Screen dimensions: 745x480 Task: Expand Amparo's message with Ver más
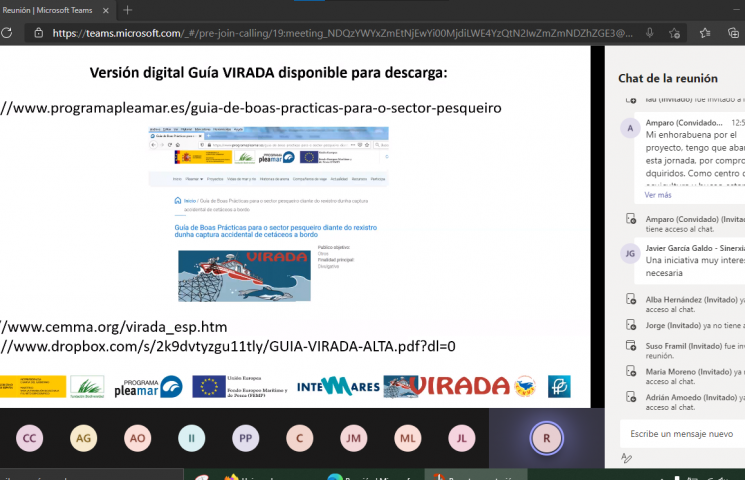point(658,195)
